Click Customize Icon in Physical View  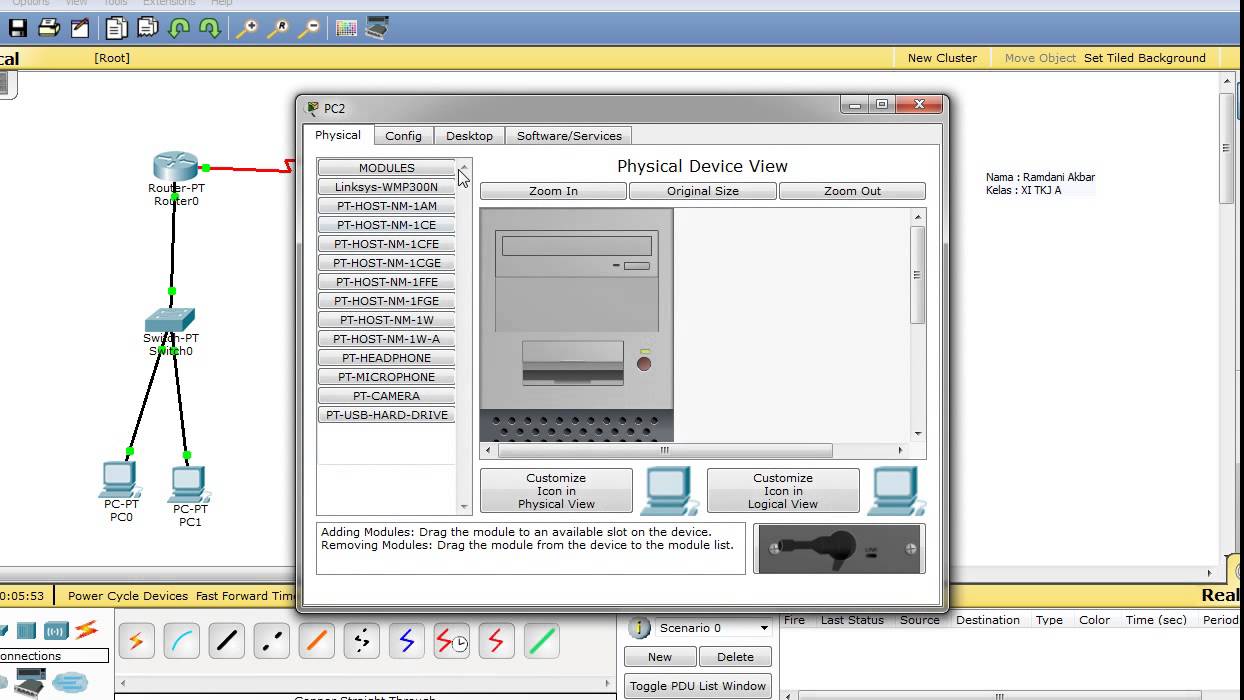click(x=556, y=491)
